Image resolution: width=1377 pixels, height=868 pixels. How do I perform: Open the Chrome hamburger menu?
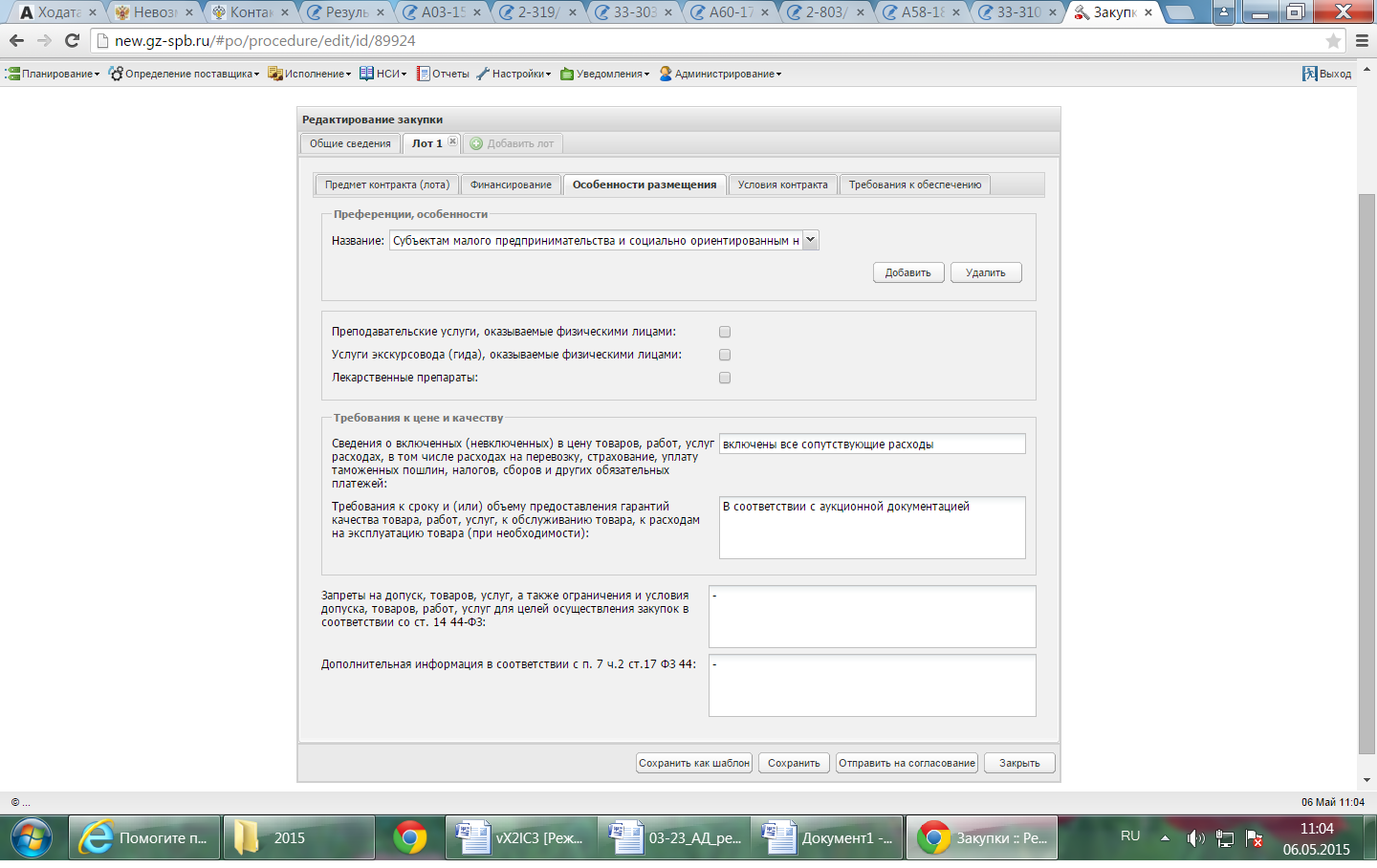tap(1362, 41)
